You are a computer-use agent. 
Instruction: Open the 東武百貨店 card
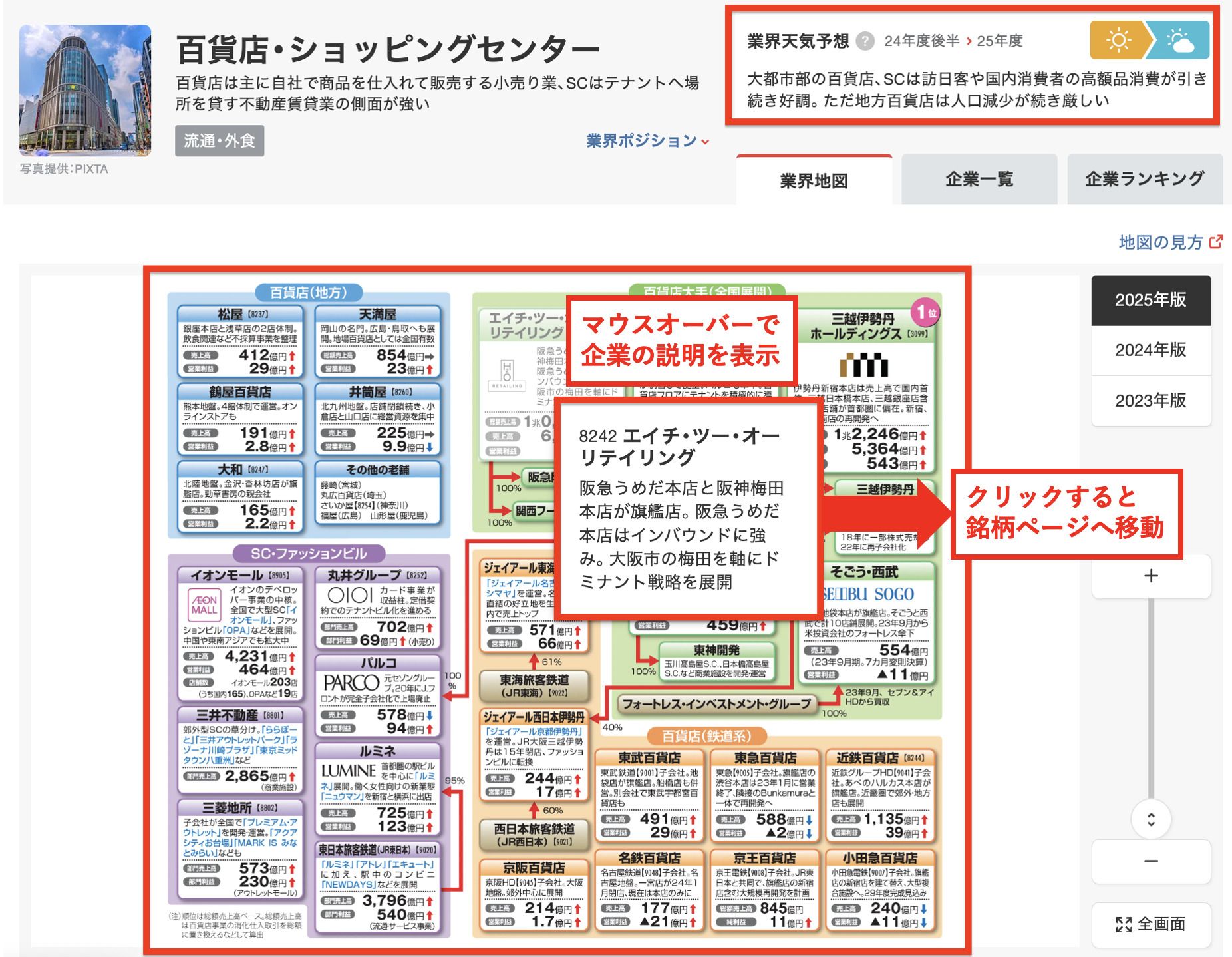(x=649, y=795)
